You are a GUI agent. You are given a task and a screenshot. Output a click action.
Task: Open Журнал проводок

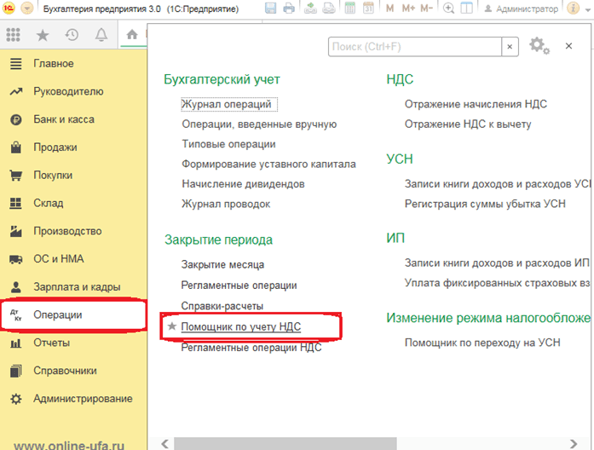tap(226, 204)
